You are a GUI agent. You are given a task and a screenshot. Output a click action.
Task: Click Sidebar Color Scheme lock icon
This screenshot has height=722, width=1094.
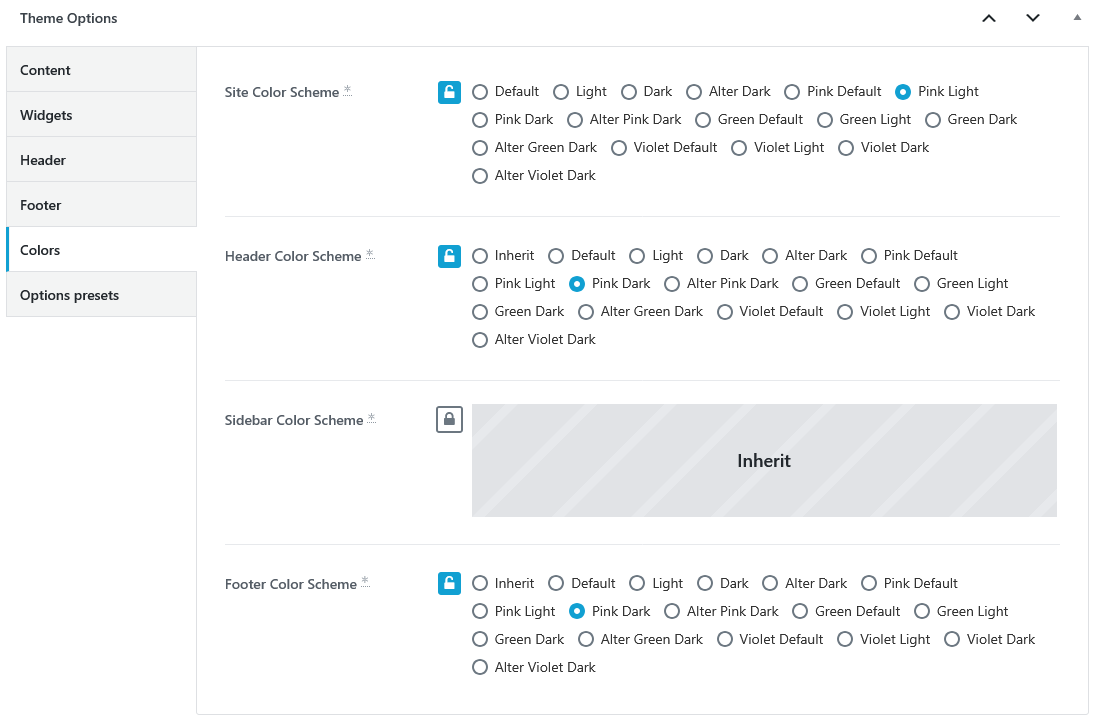[x=449, y=420]
